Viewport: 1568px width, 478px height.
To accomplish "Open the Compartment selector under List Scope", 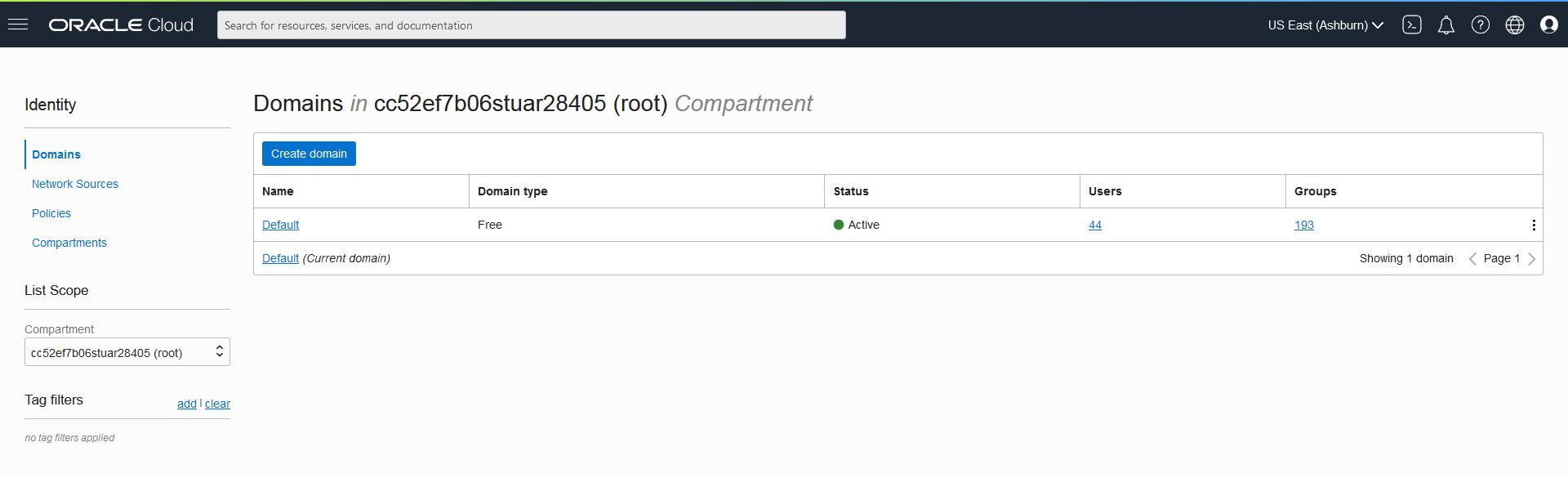I will click(x=127, y=351).
